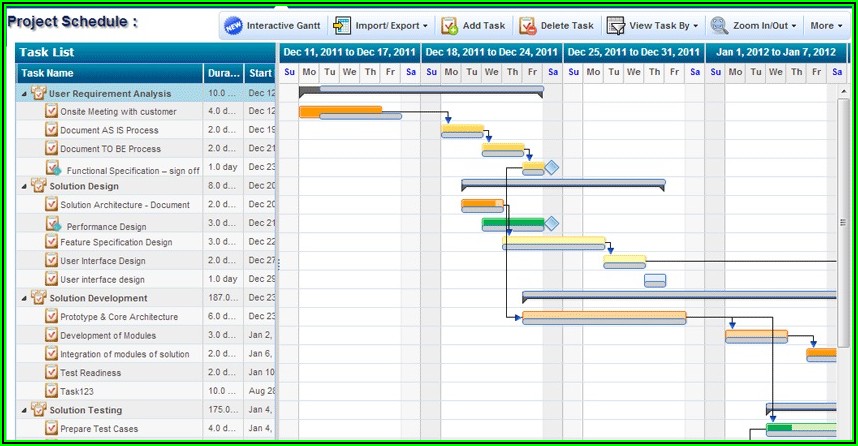Collapse the Solution Development group
This screenshot has height=446, width=858.
point(24,299)
